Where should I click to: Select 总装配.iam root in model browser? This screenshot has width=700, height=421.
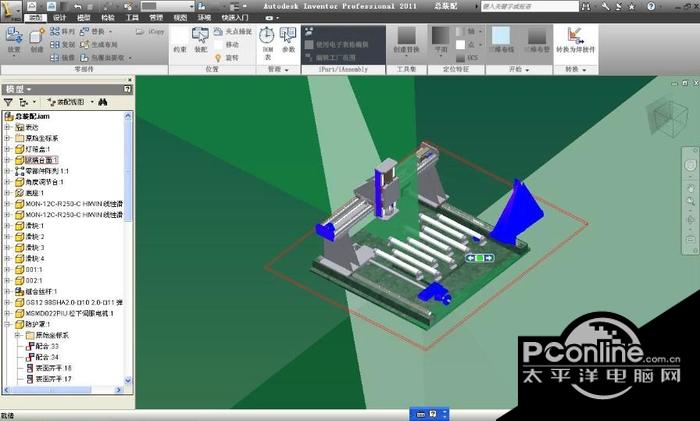32,116
